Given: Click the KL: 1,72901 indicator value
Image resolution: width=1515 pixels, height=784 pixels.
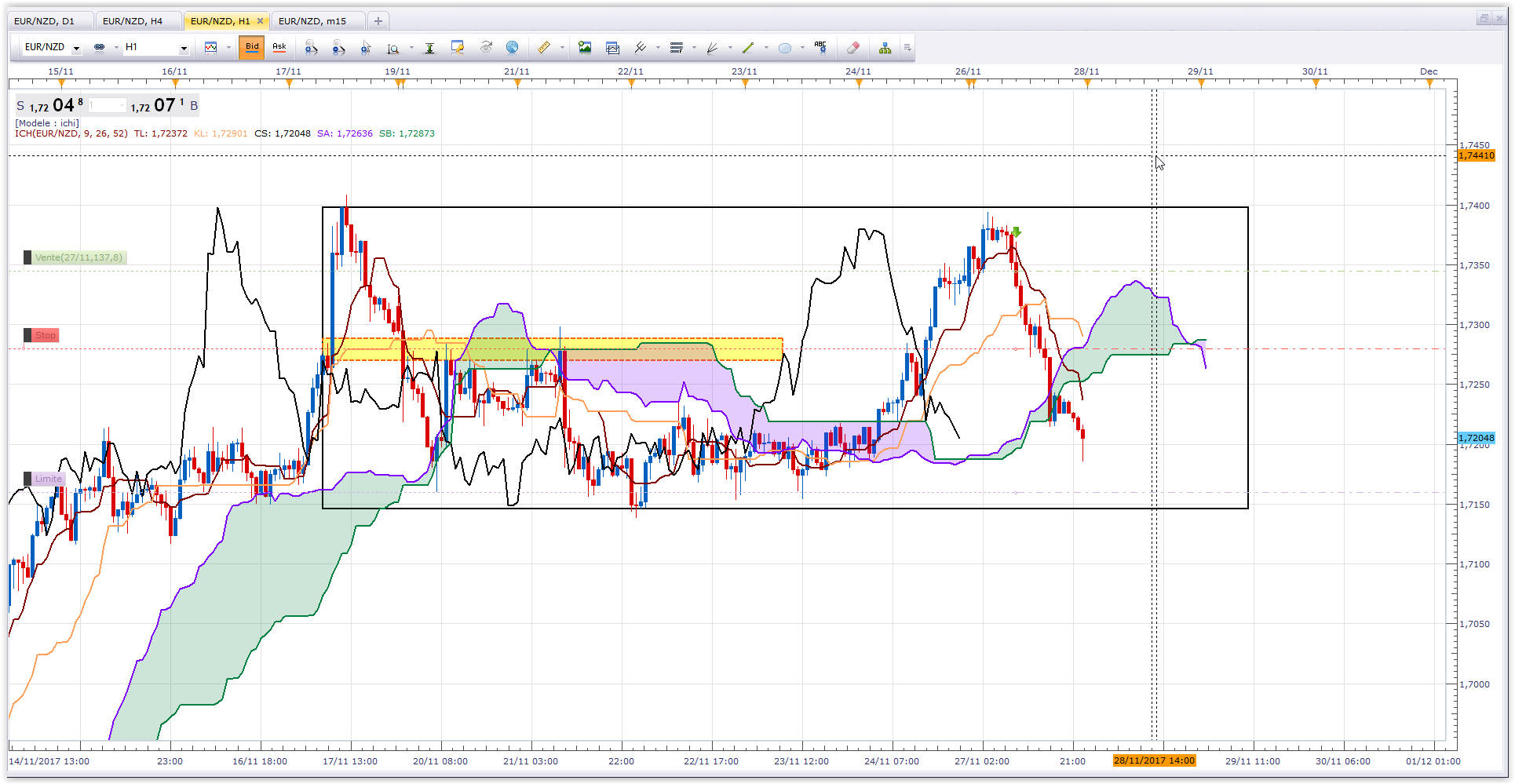Looking at the screenshot, I should click(x=221, y=133).
